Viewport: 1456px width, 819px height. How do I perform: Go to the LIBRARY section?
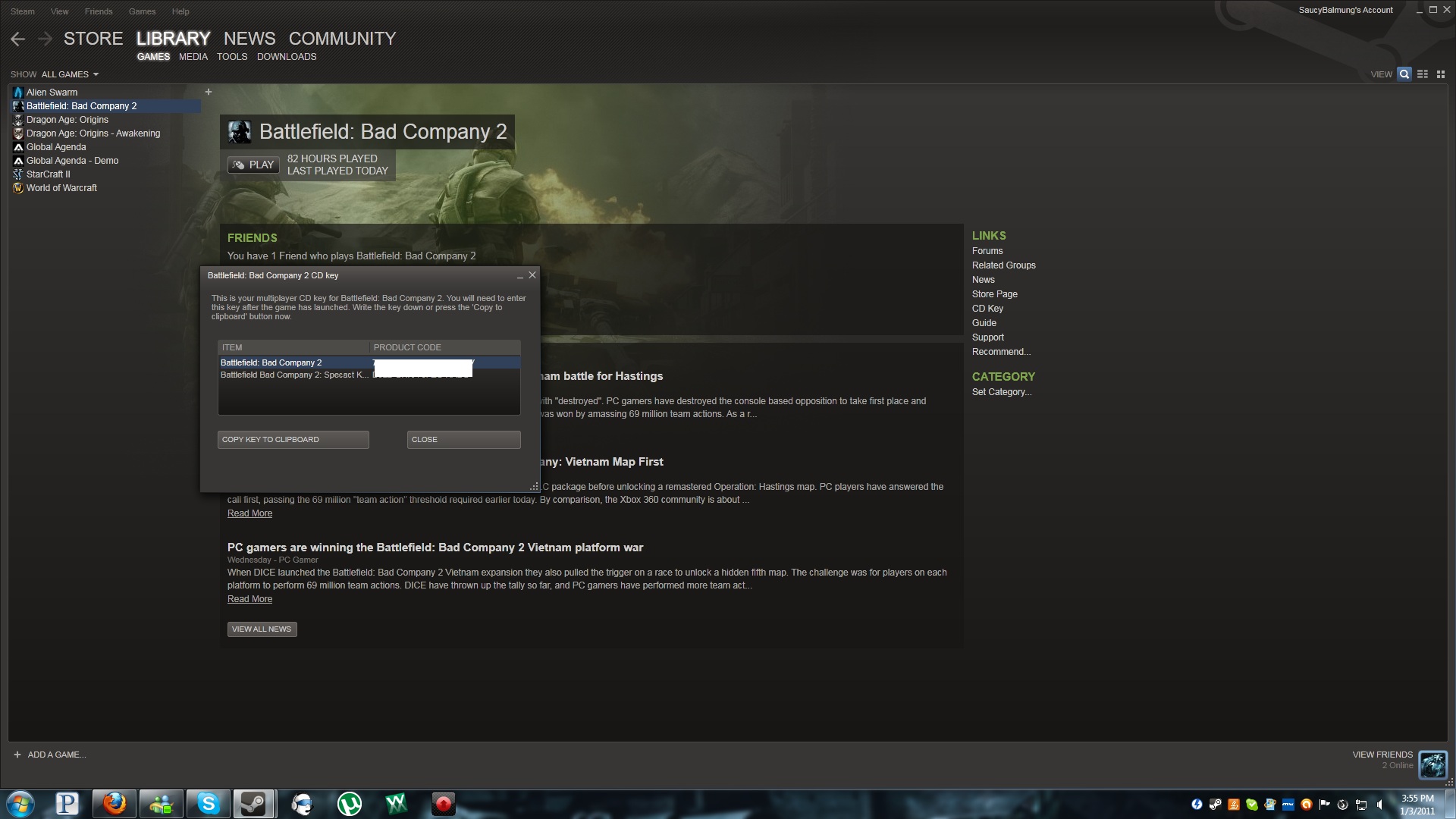pyautogui.click(x=173, y=39)
